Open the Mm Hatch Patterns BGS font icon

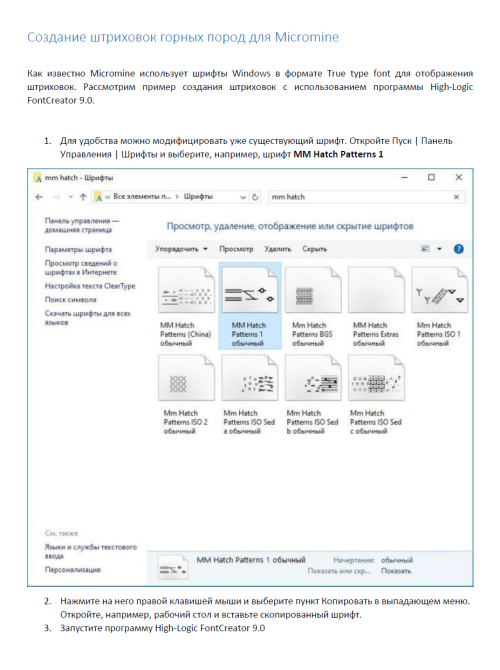click(x=313, y=290)
